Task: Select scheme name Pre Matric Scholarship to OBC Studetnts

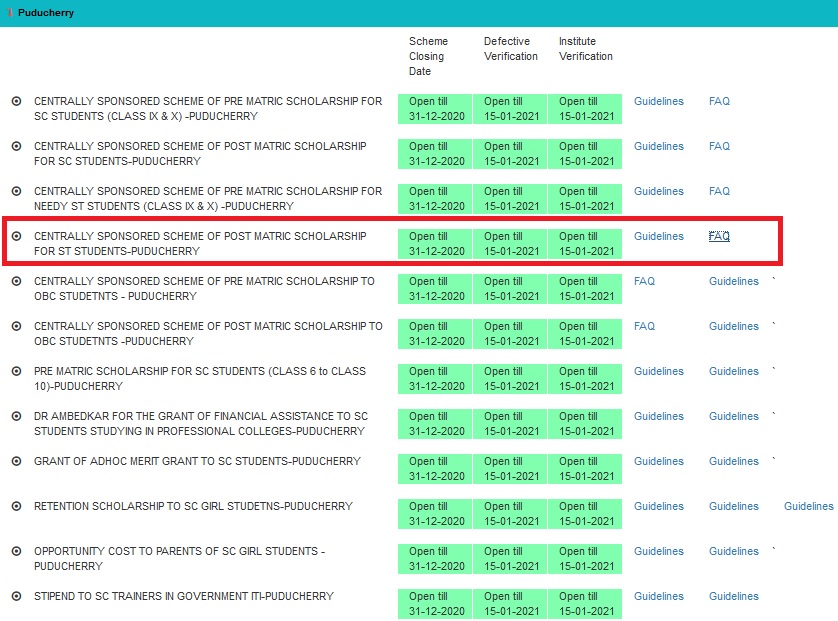Action: 204,288
